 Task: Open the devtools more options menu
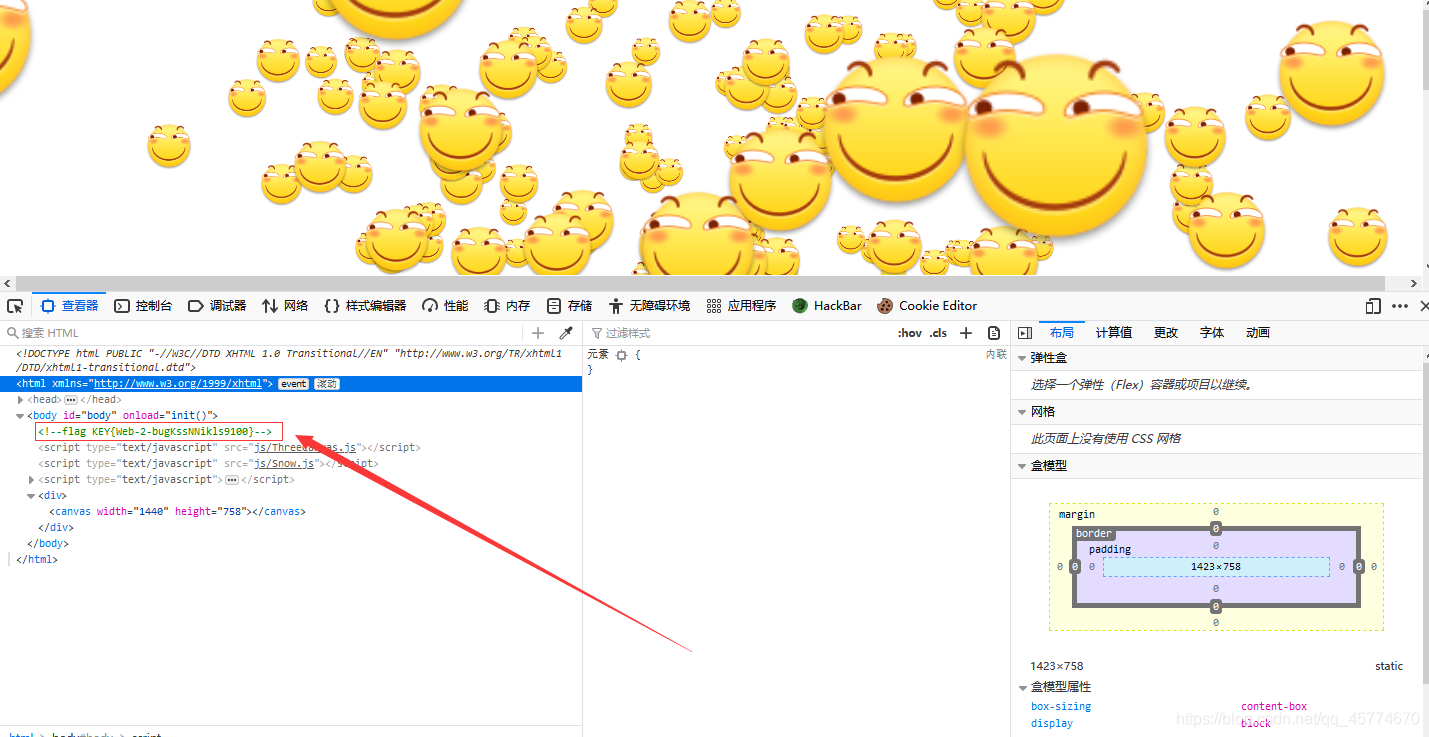pyautogui.click(x=1400, y=306)
